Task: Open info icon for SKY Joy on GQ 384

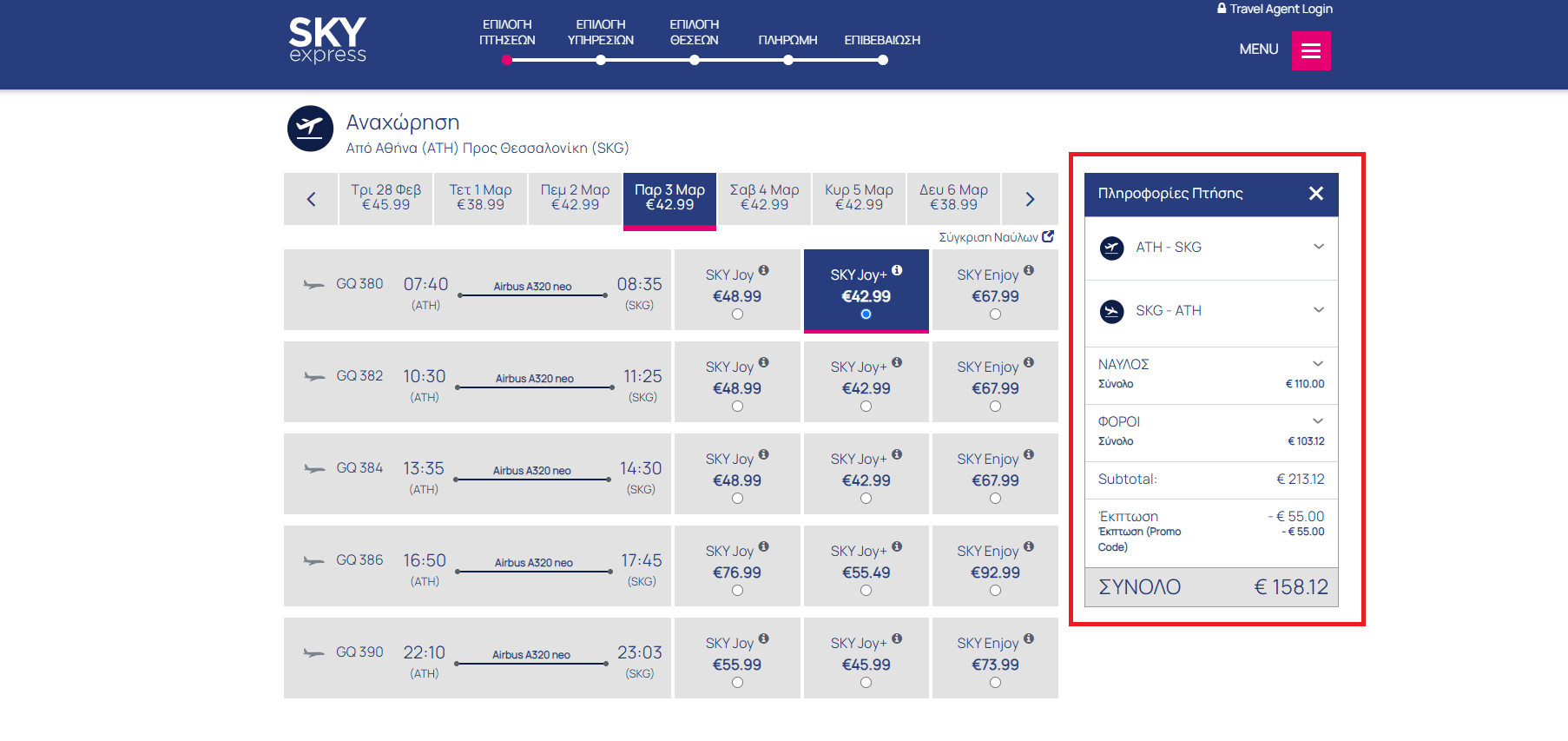Action: [764, 454]
